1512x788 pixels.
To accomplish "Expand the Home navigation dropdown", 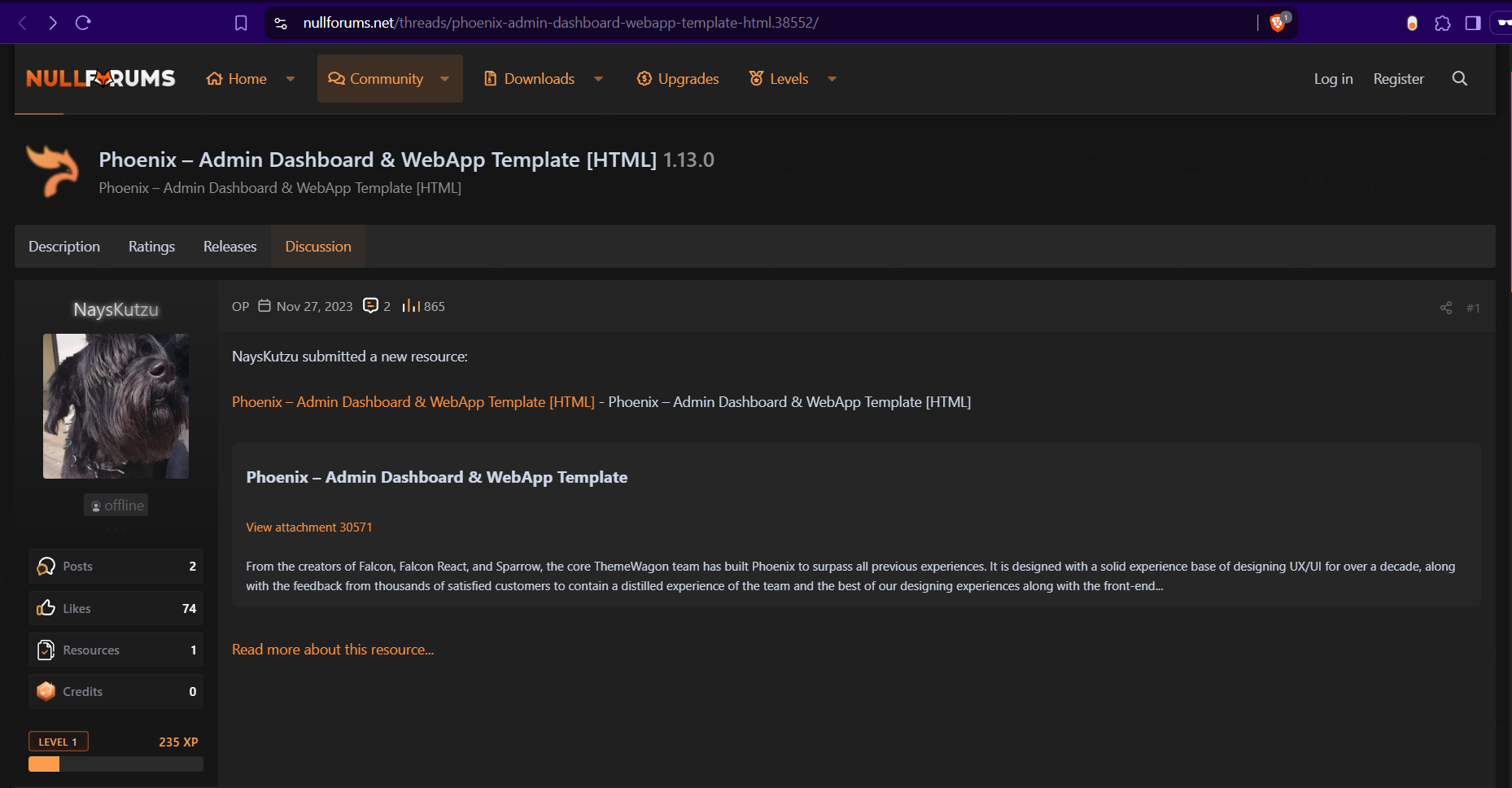I will [x=291, y=78].
